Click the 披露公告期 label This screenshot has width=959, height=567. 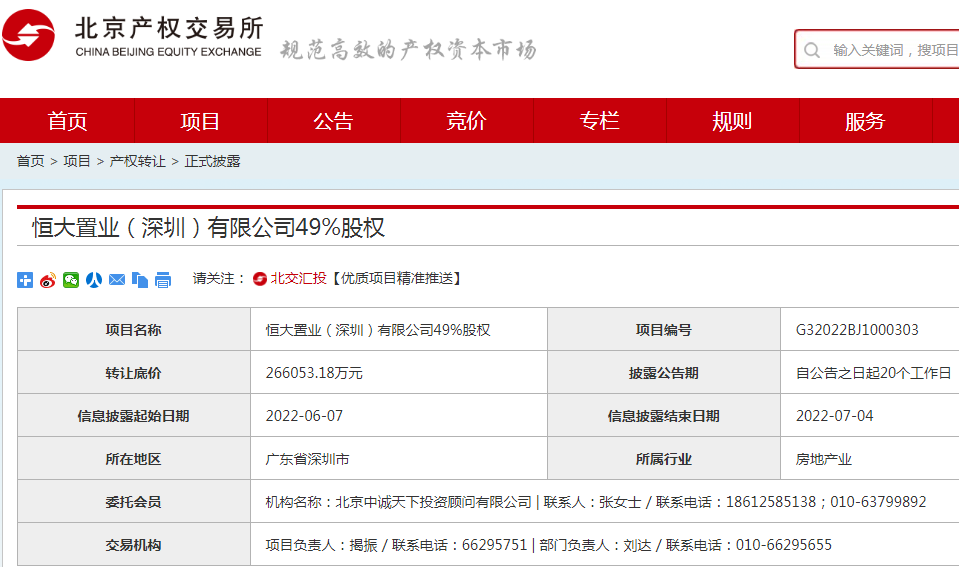point(664,373)
